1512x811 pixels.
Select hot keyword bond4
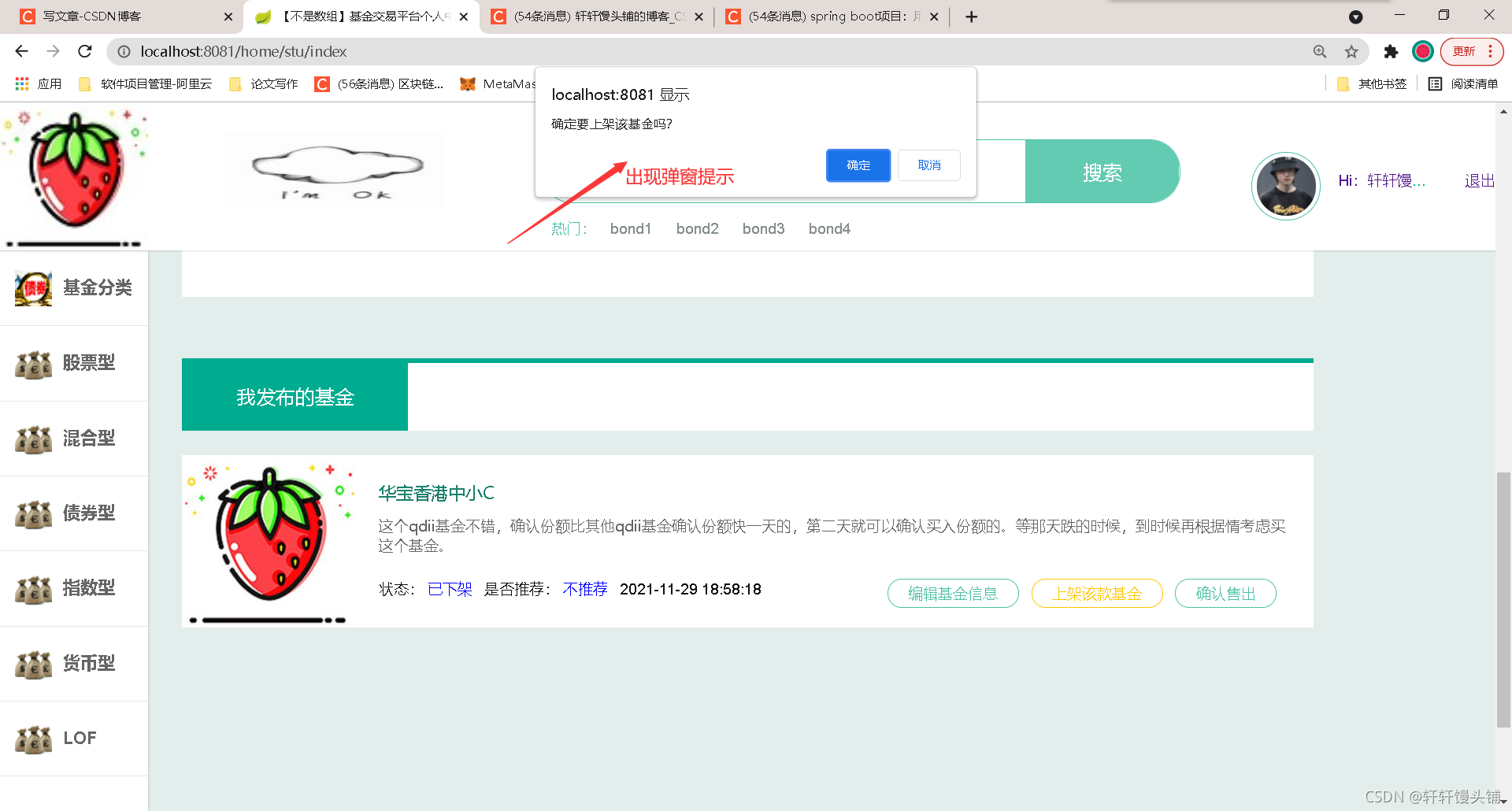829,229
